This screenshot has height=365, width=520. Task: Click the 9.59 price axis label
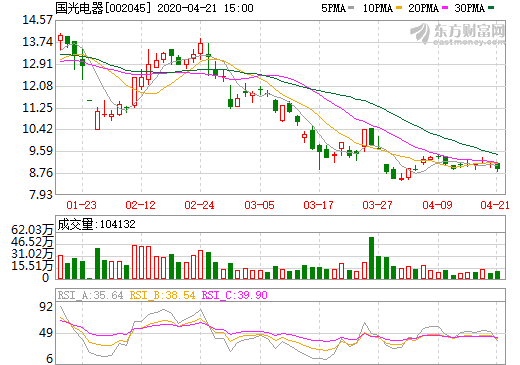41,151
